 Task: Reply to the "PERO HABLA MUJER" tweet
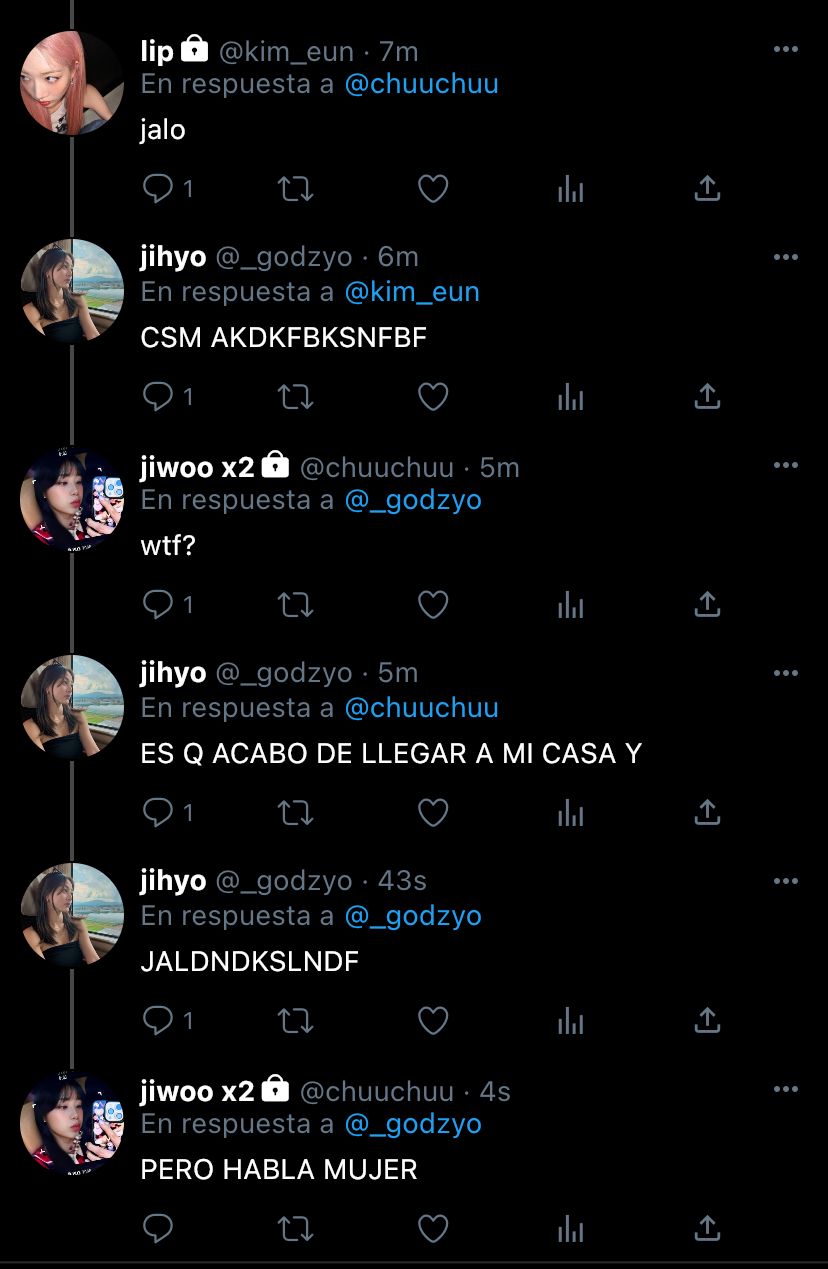[159, 1228]
